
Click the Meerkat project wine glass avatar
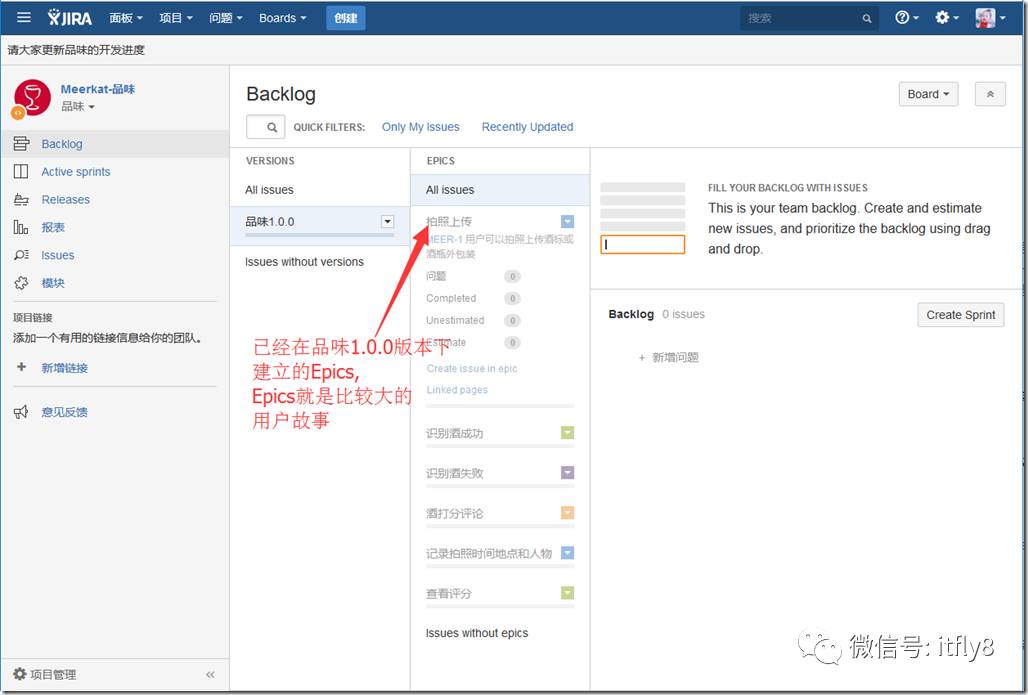(32, 98)
